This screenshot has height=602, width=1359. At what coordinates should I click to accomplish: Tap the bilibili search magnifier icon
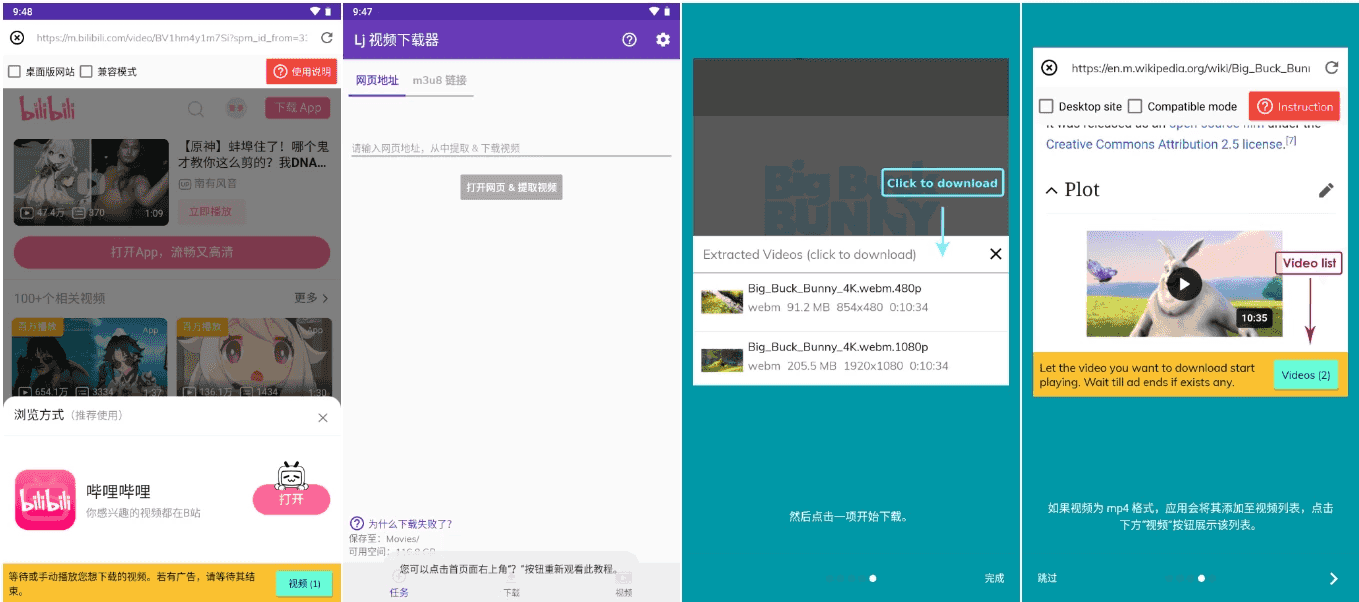(196, 108)
